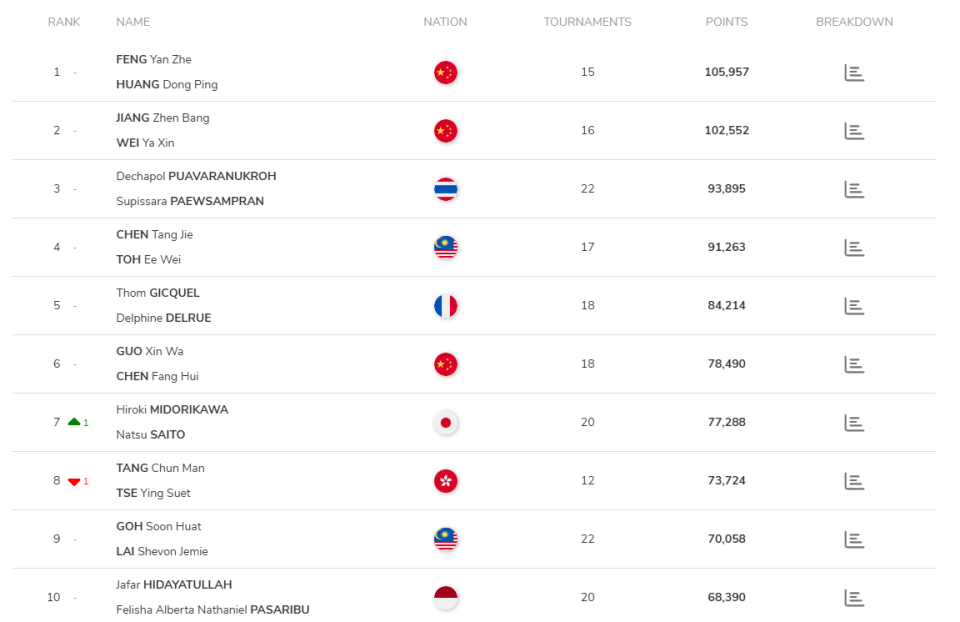The image size is (960, 622).
Task: Open breakdown icon for Chen Tang Jie
Action: click(x=854, y=247)
